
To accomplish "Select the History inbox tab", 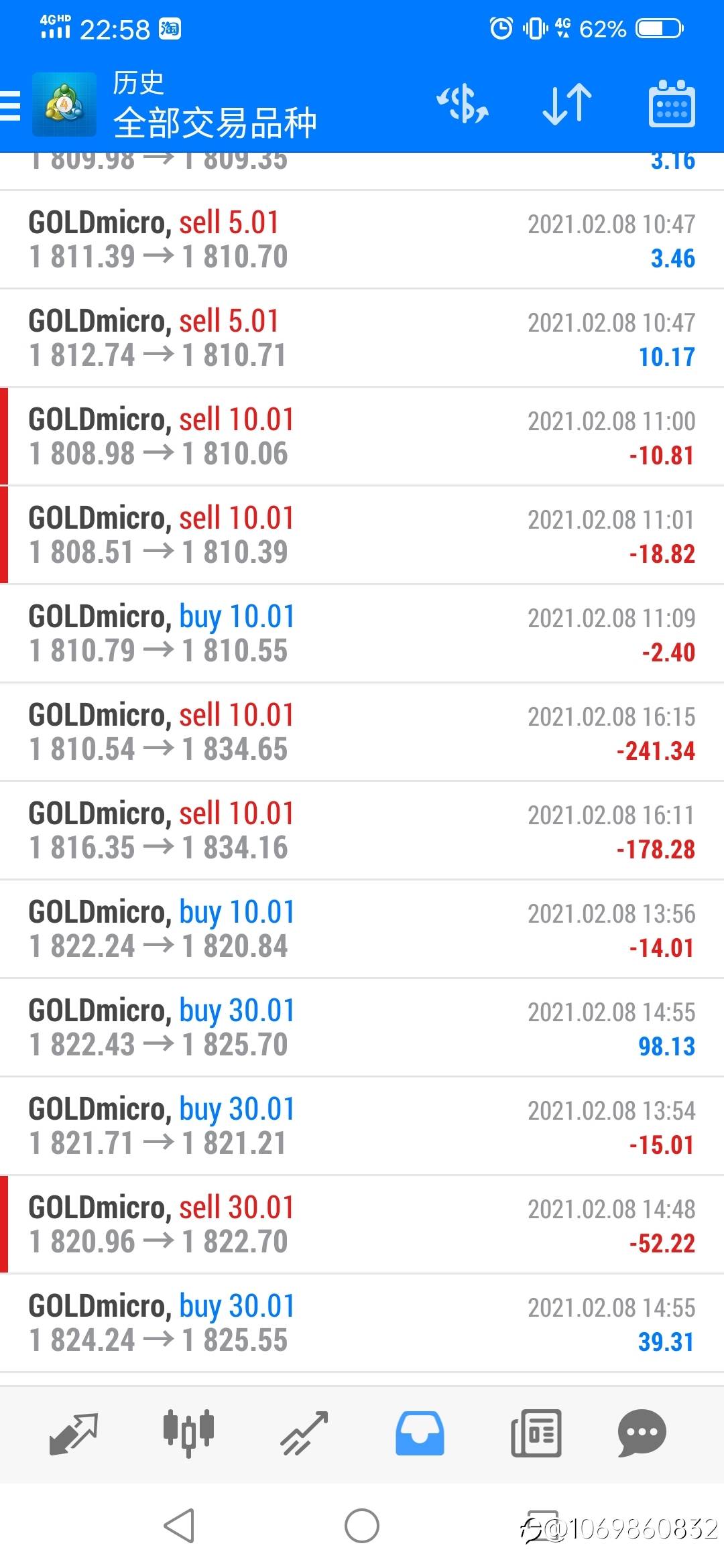I will 420,1433.
